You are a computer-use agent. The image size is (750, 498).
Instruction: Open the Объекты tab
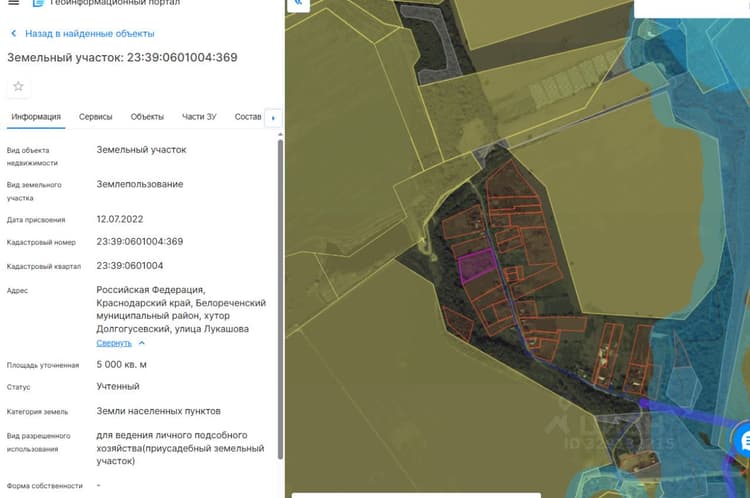click(x=147, y=117)
